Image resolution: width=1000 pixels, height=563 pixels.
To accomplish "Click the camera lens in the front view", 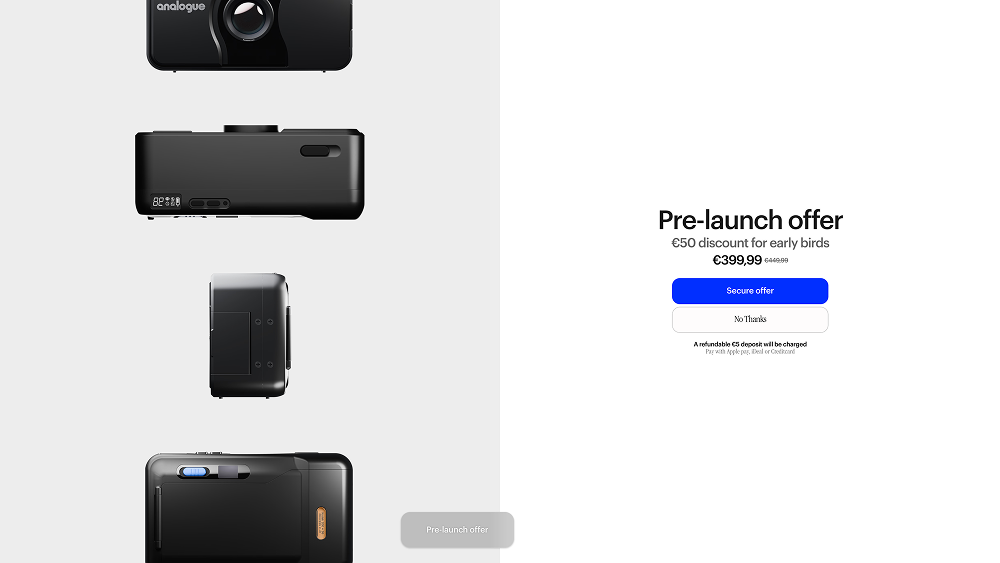I will point(249,18).
